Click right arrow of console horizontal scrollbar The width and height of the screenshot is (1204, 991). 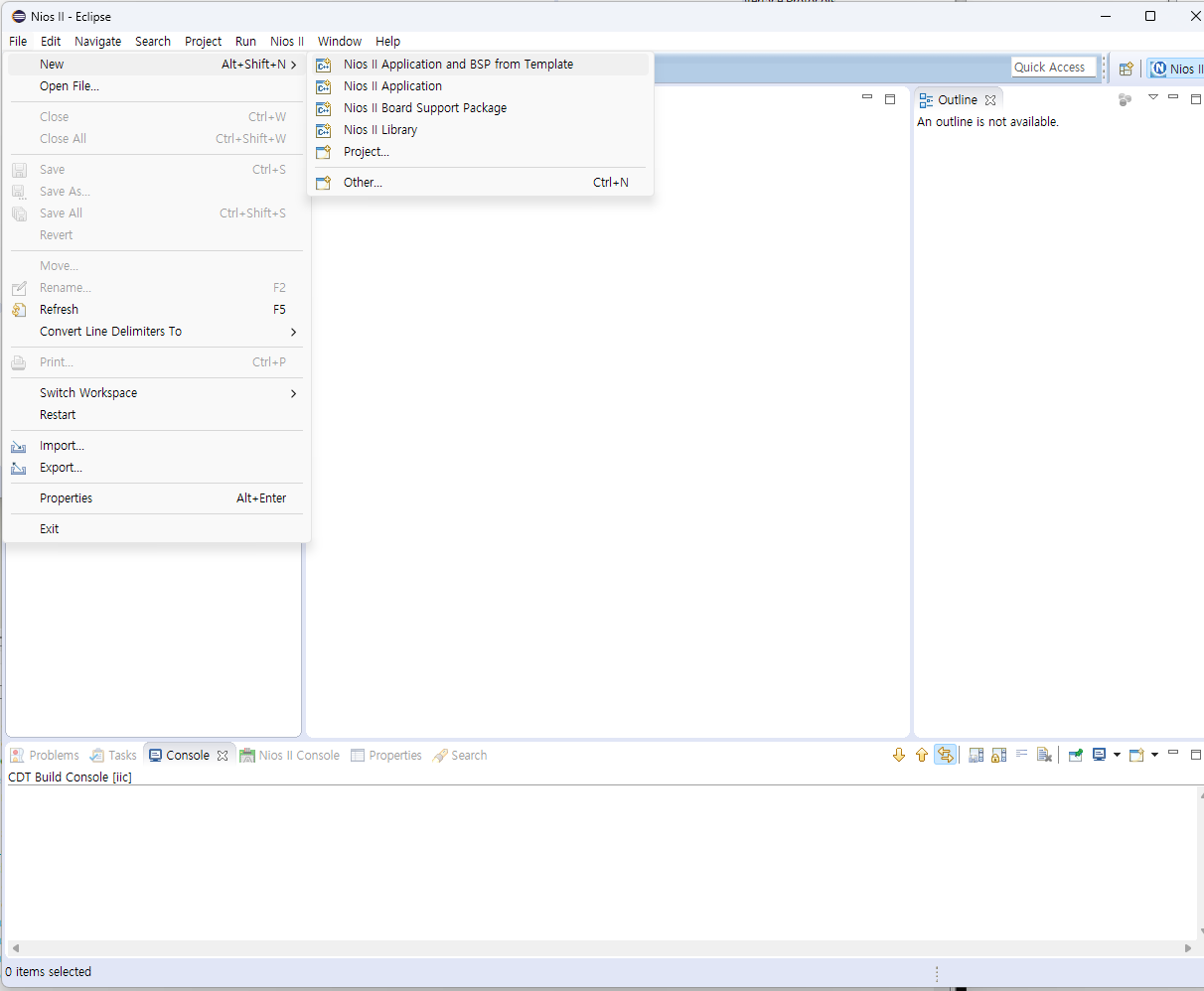click(1189, 948)
